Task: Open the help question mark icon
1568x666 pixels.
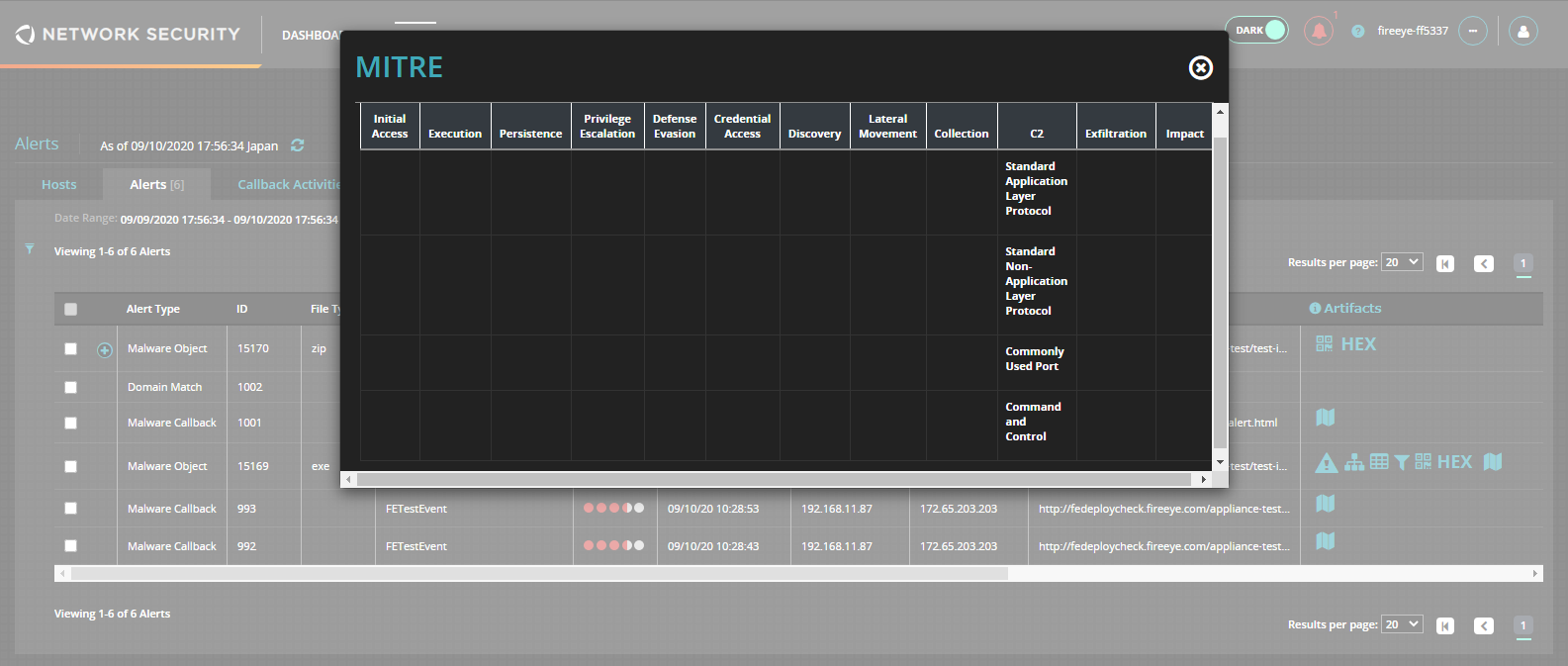Action: click(x=1358, y=32)
